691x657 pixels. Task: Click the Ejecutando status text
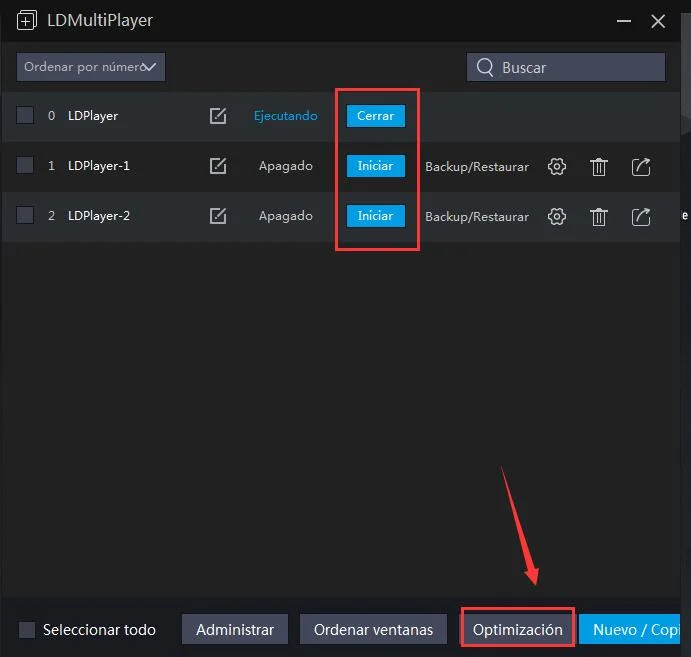pos(286,116)
